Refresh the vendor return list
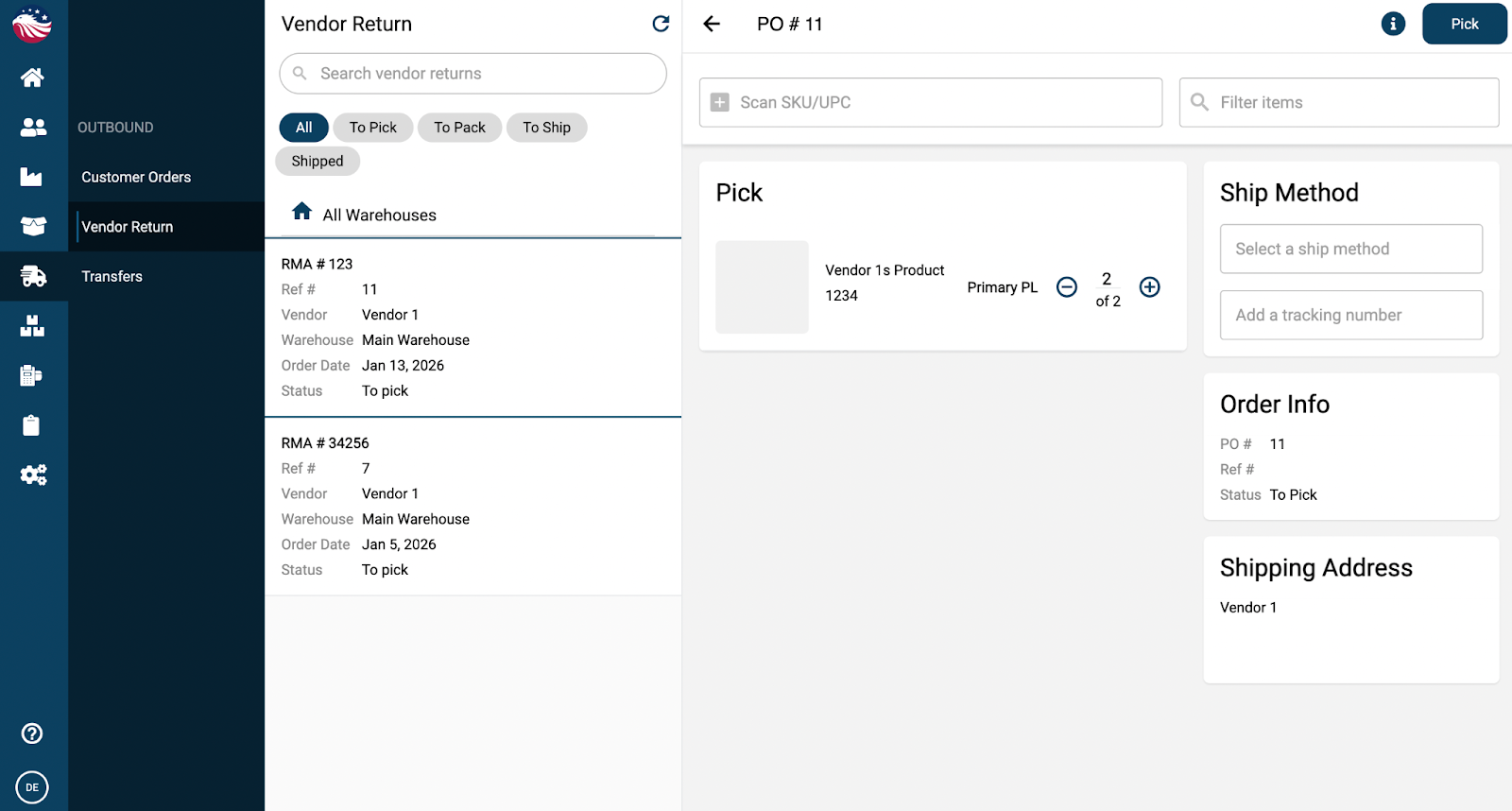Image resolution: width=1512 pixels, height=811 pixels. tap(661, 24)
